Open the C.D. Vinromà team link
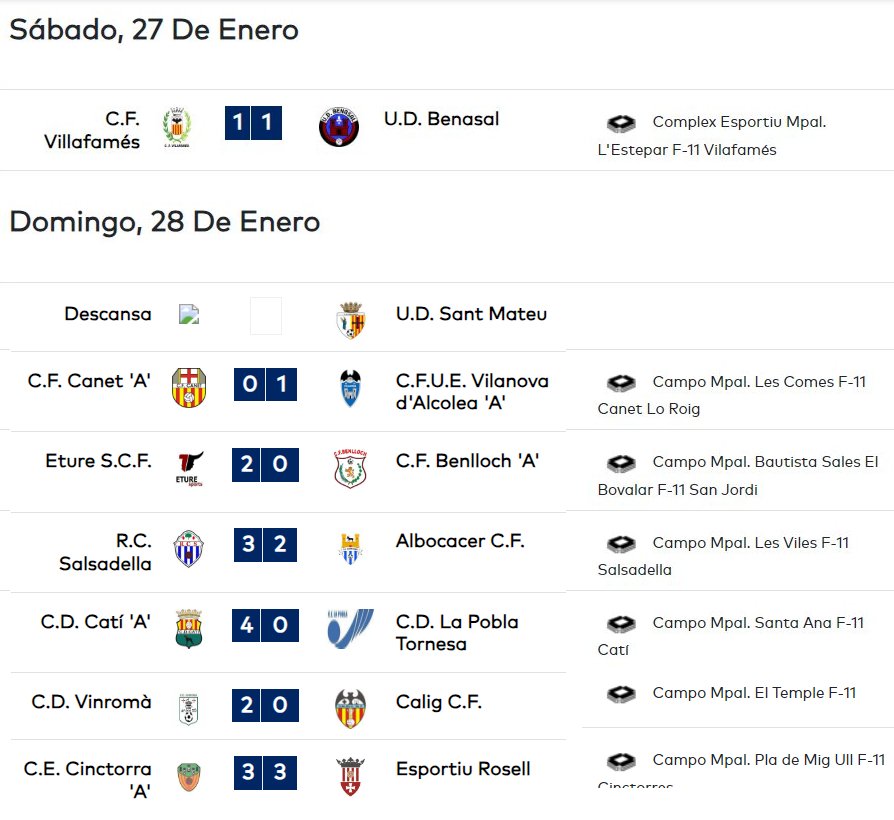The image size is (894, 820). tap(91, 701)
